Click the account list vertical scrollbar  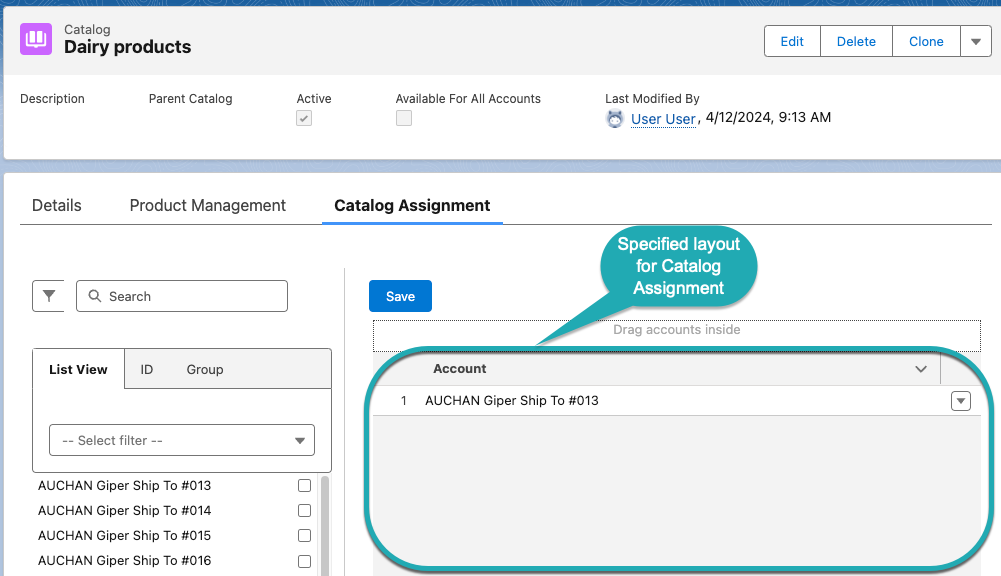(x=325, y=525)
